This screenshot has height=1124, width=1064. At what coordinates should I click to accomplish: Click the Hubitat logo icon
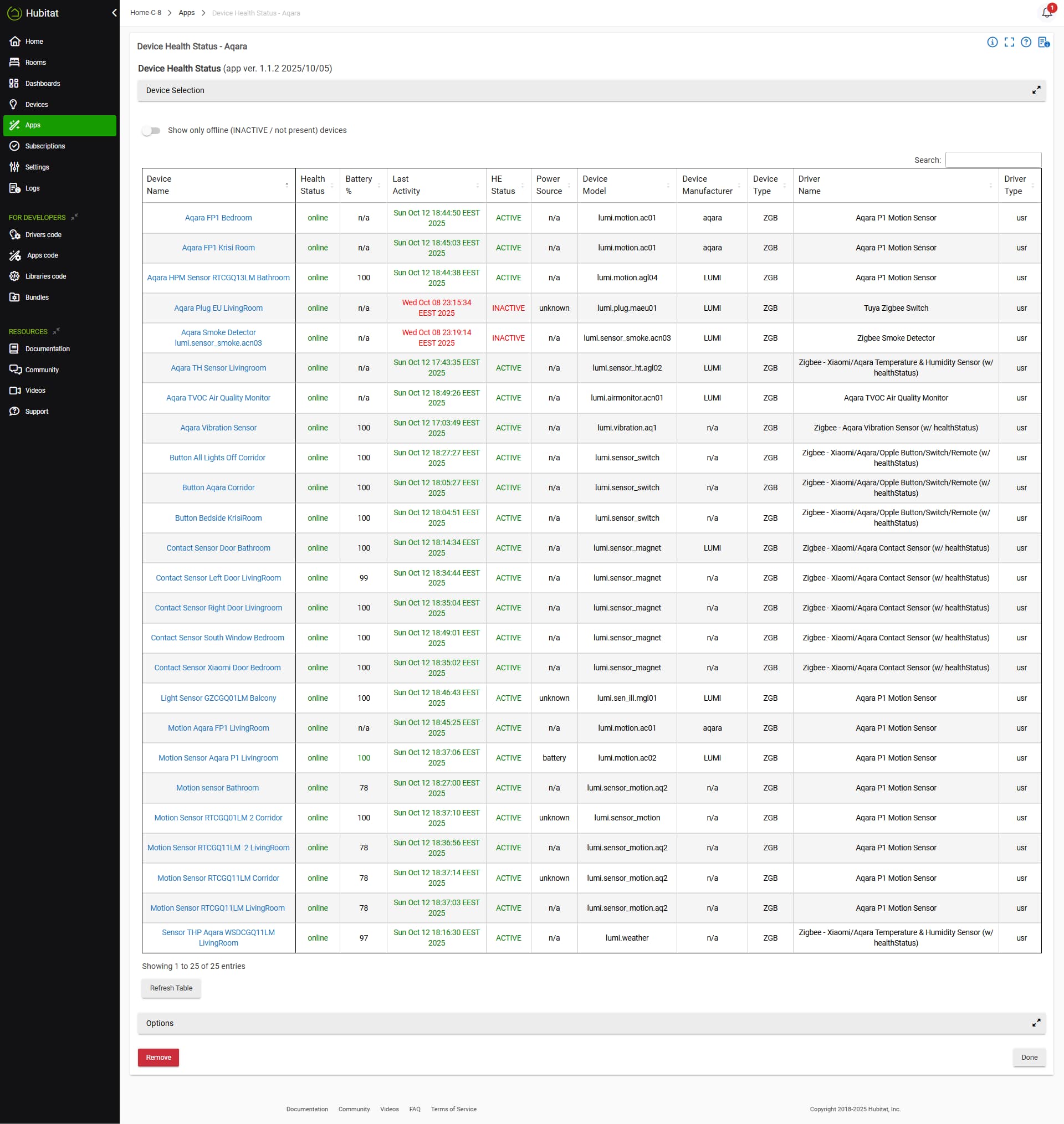pyautogui.click(x=14, y=13)
